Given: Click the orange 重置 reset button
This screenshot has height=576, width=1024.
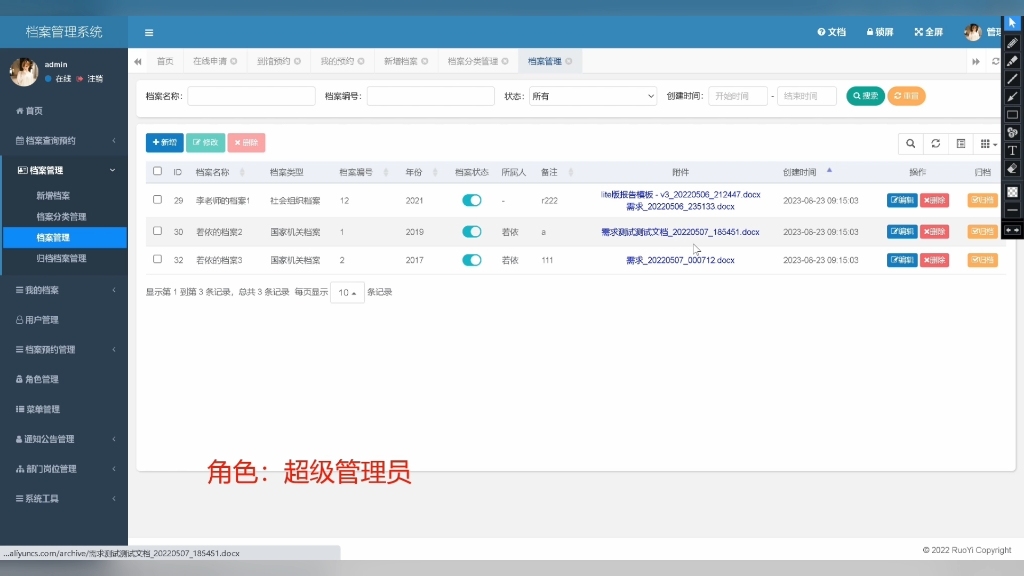Looking at the screenshot, I should (906, 96).
